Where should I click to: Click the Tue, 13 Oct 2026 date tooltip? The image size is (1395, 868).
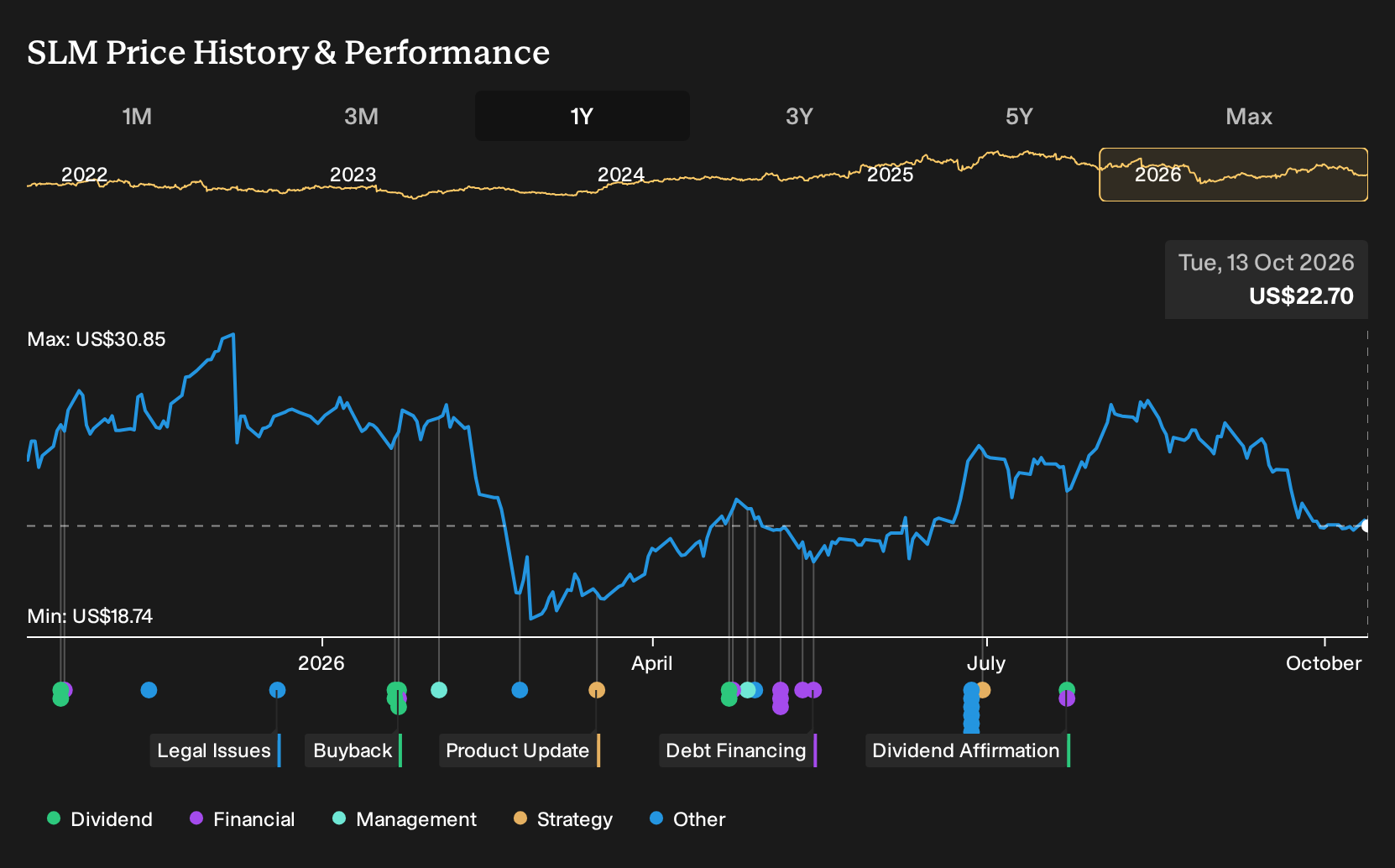pos(1266,263)
